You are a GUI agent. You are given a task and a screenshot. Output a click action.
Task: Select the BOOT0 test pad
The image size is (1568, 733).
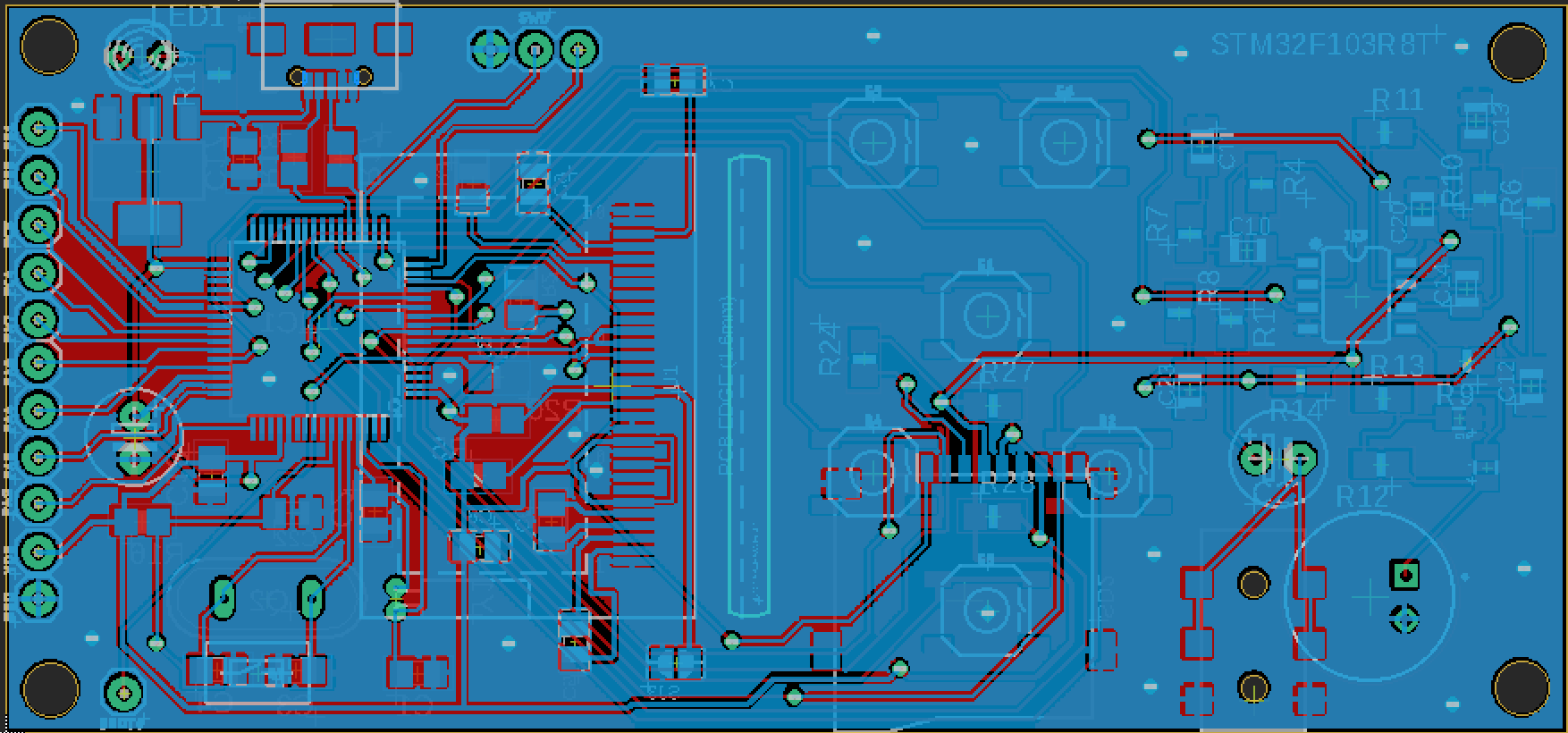[123, 691]
